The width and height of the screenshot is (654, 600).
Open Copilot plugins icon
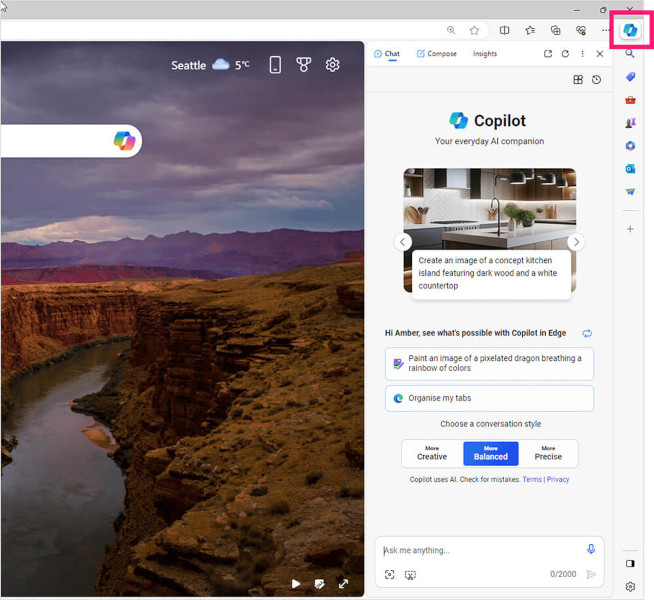pos(578,80)
